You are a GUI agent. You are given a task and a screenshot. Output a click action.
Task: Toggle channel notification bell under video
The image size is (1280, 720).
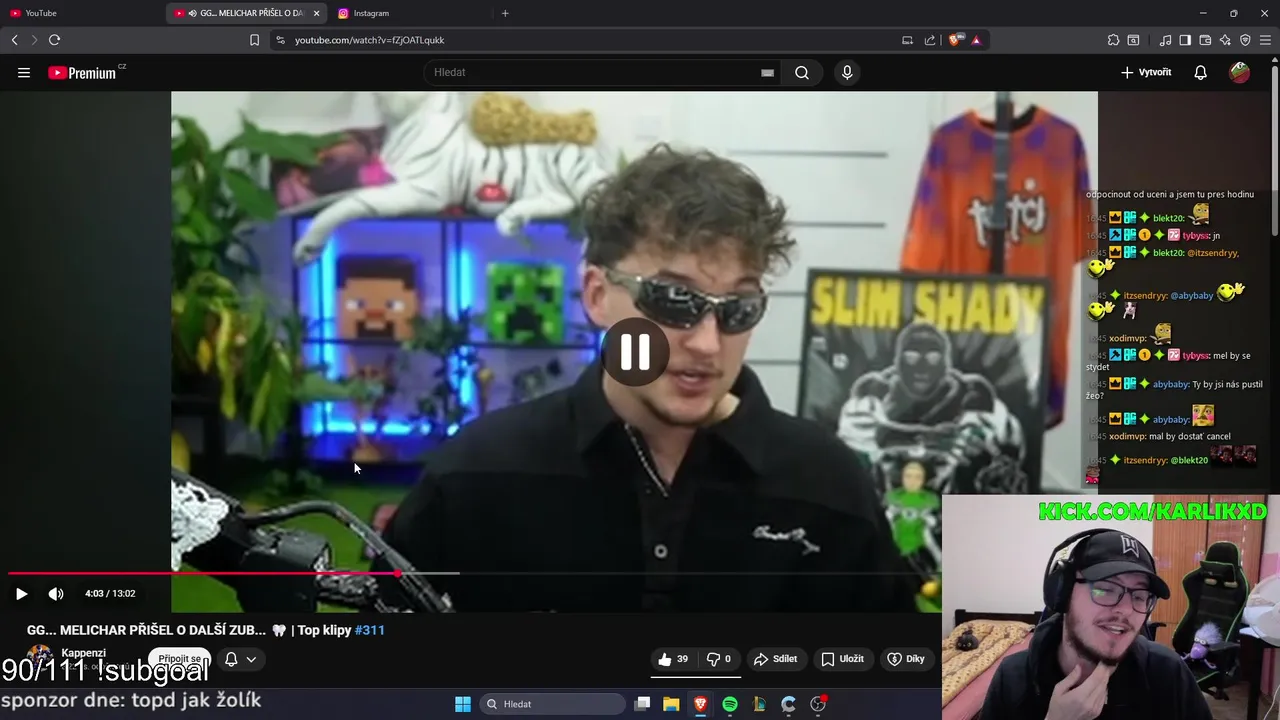231,659
